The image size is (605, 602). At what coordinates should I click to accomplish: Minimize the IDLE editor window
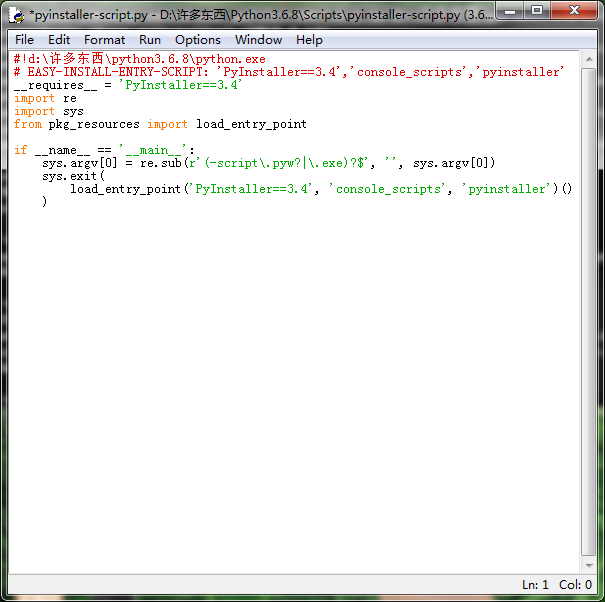pyautogui.click(x=510, y=11)
